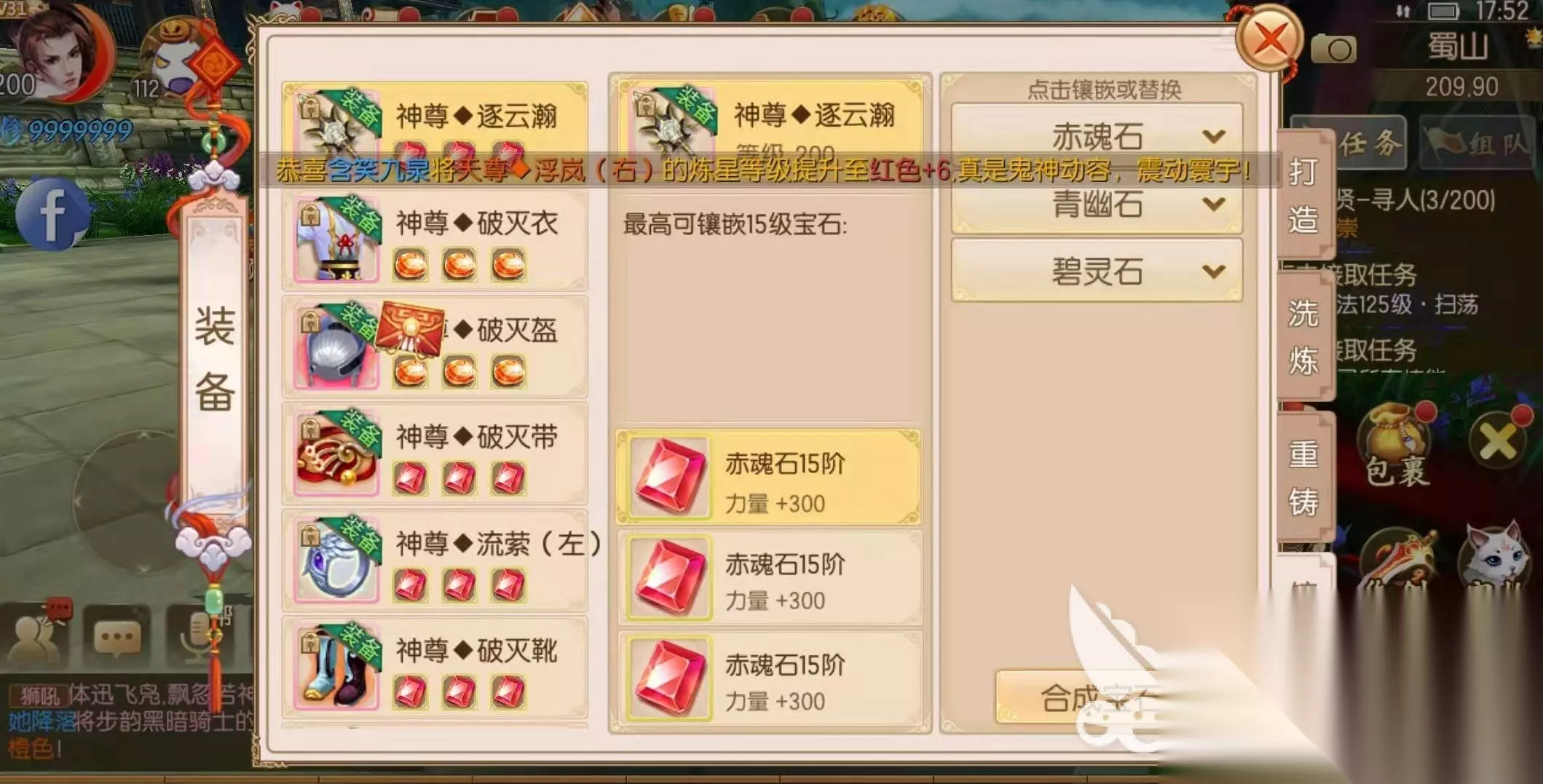Switch to the 重铸 side tab
The height and width of the screenshot is (784, 1543).
[x=1303, y=477]
